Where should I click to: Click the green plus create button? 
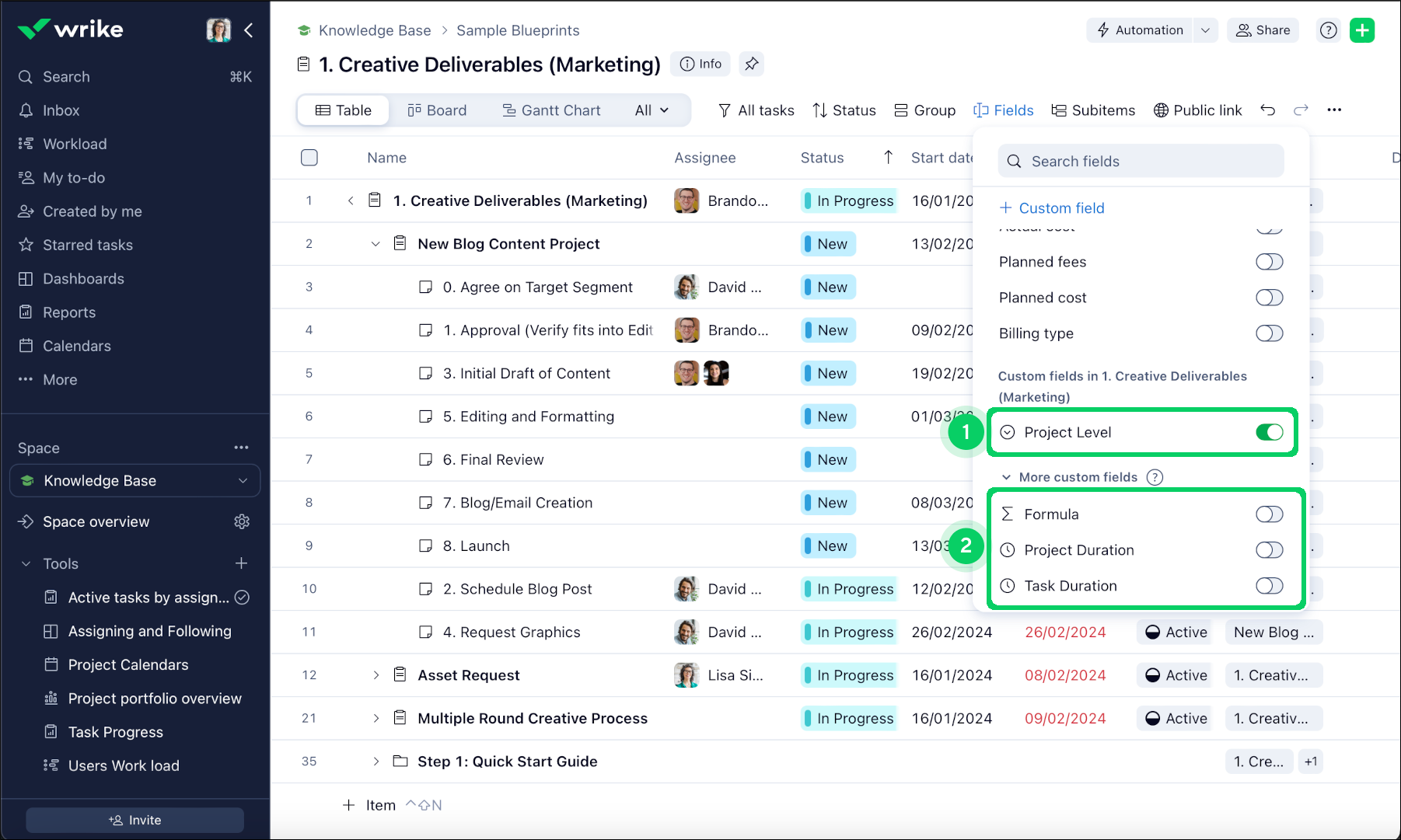[1362, 30]
